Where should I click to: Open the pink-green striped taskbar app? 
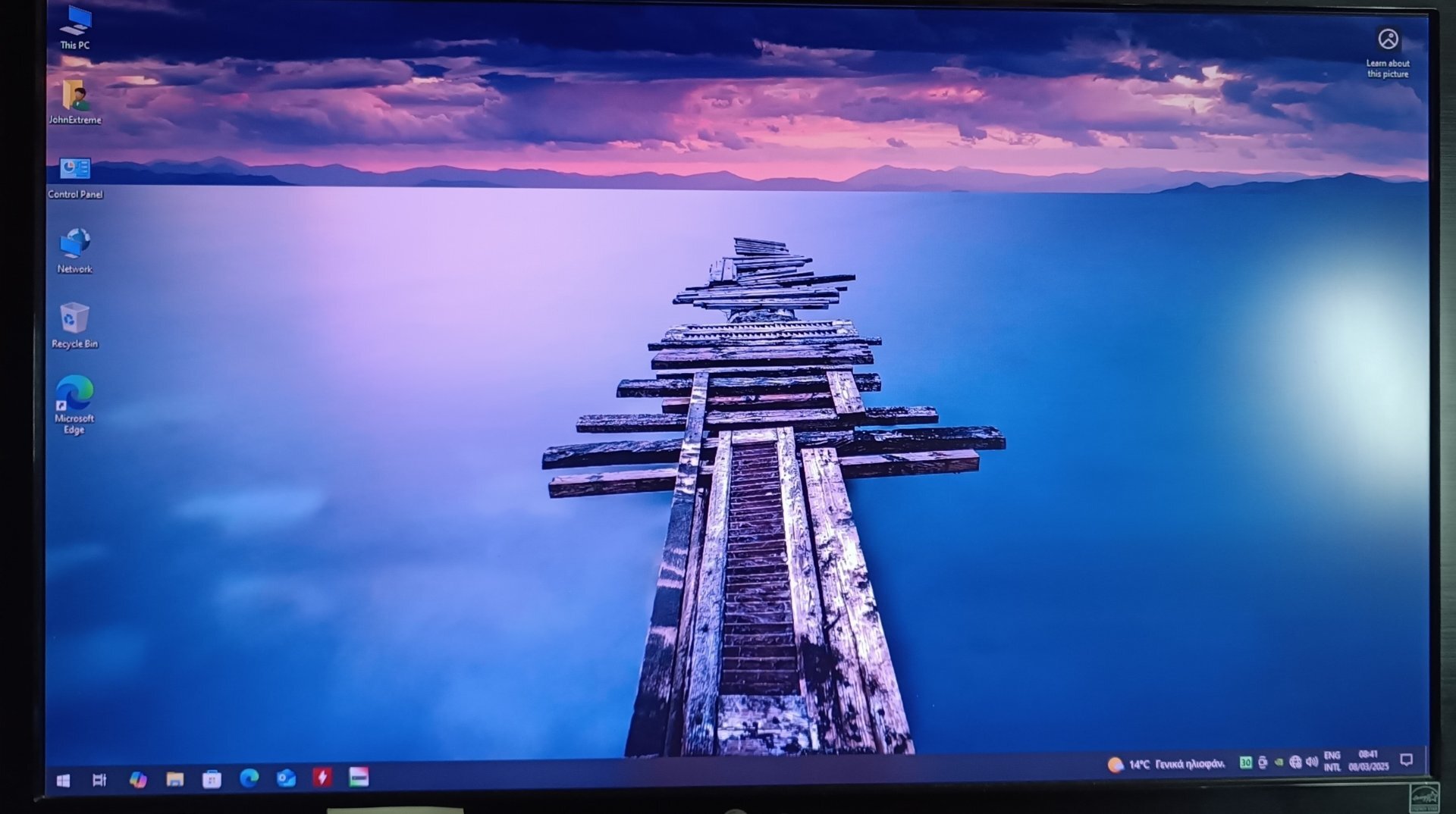(x=359, y=777)
